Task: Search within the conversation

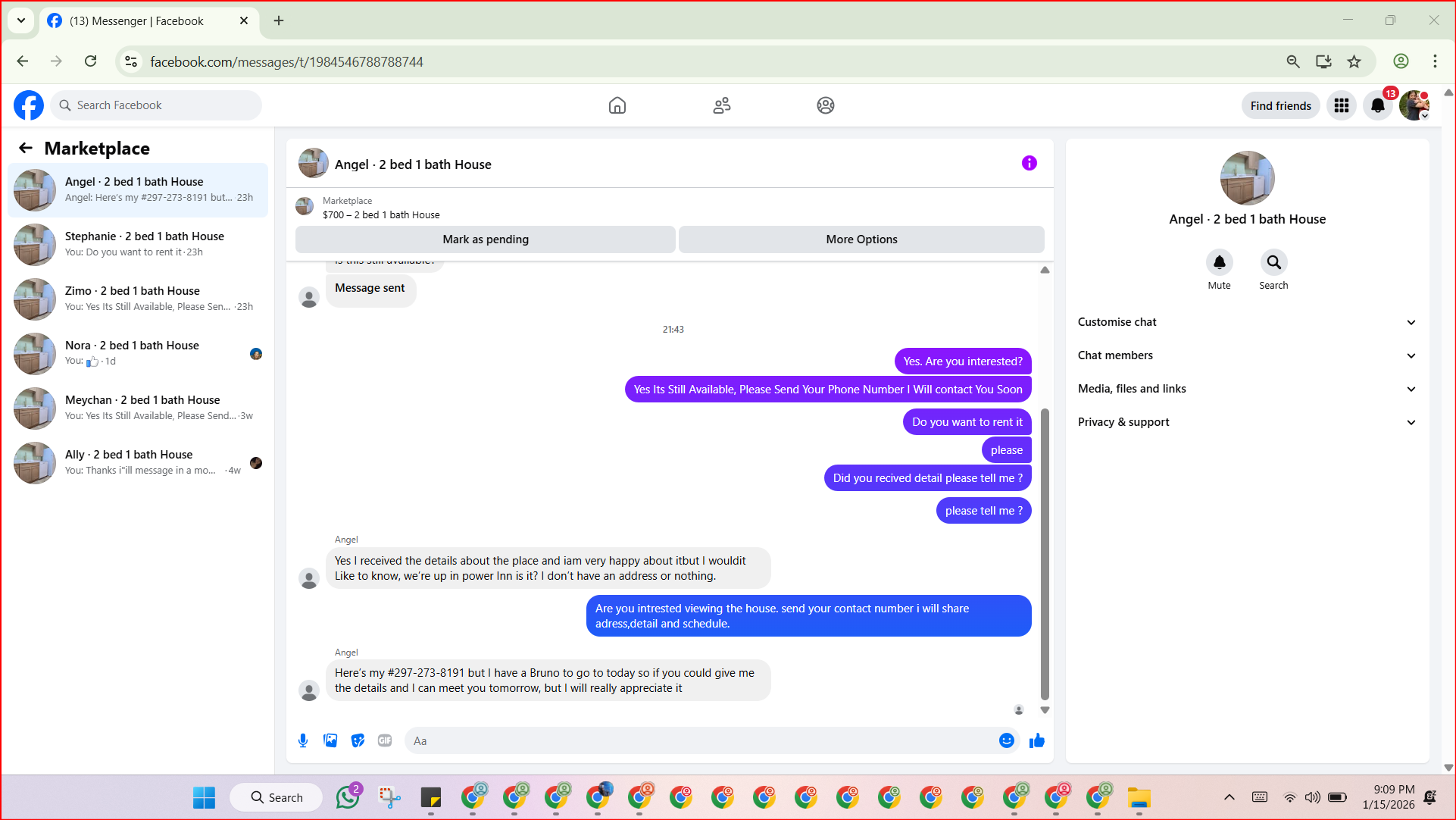Action: point(1273,262)
